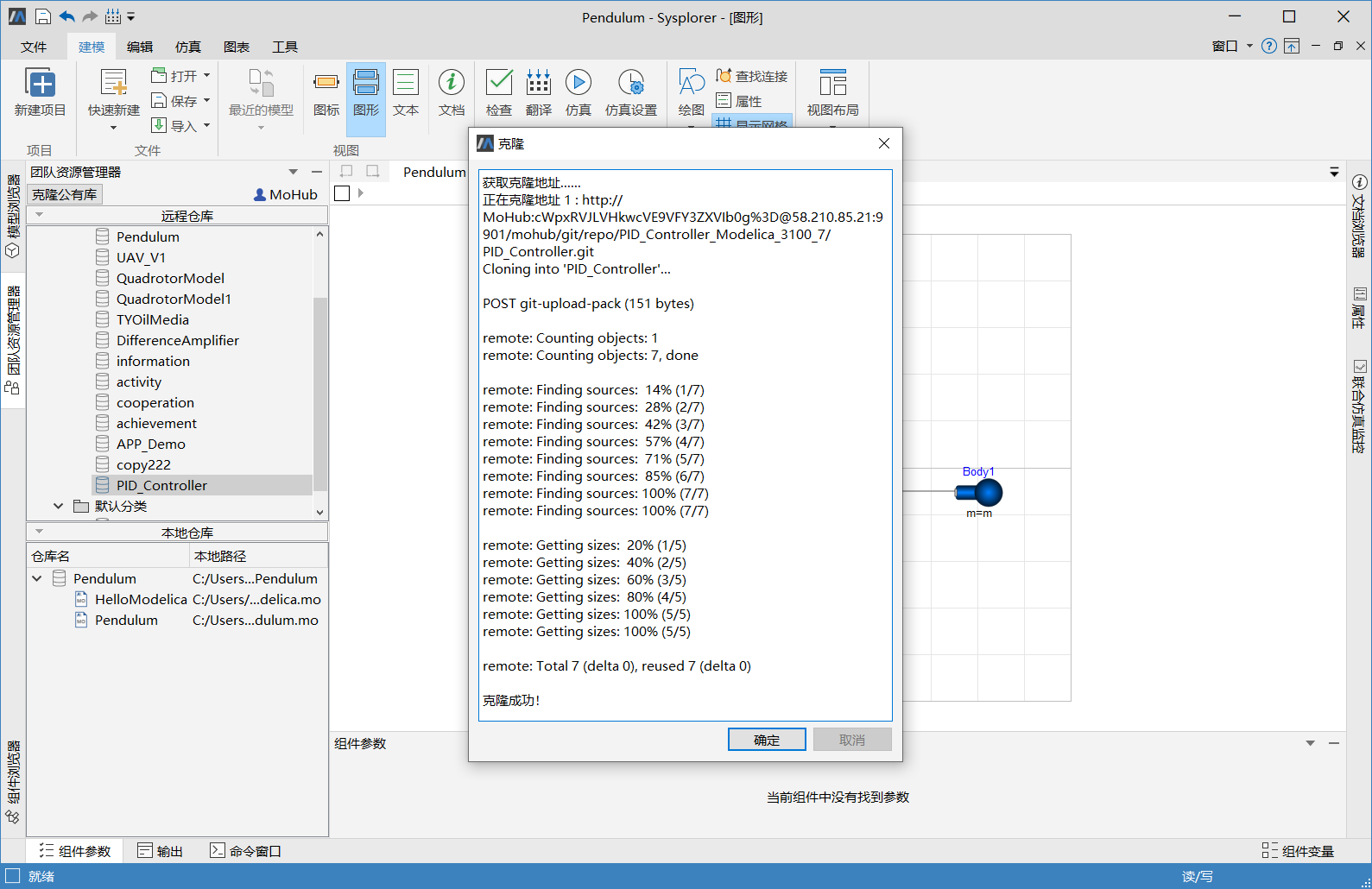Click the Translate (翻译) icon
The width and height of the screenshot is (1372, 889).
pyautogui.click(x=539, y=83)
